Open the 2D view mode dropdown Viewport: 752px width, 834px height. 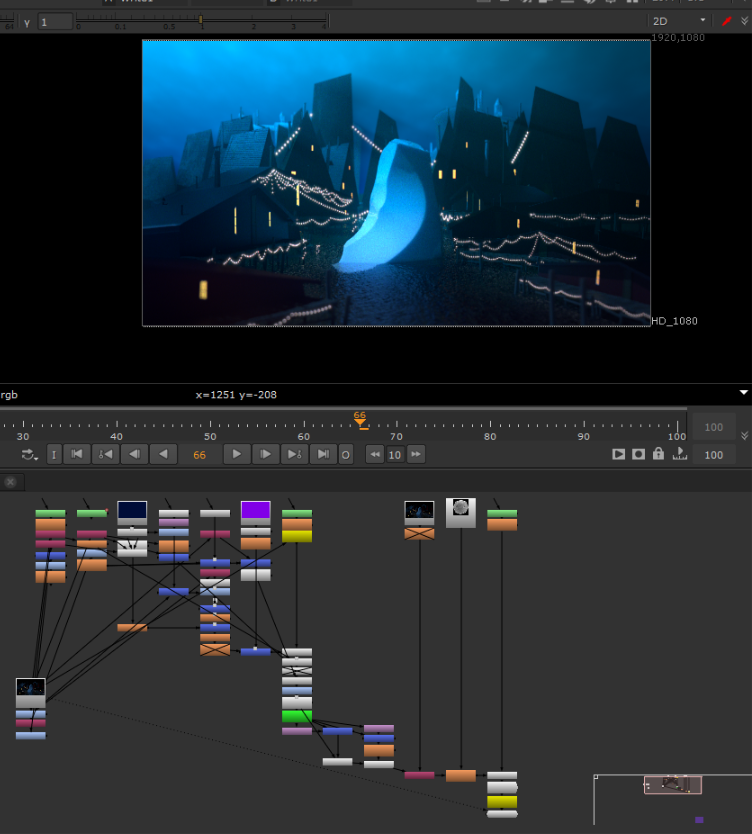click(679, 21)
